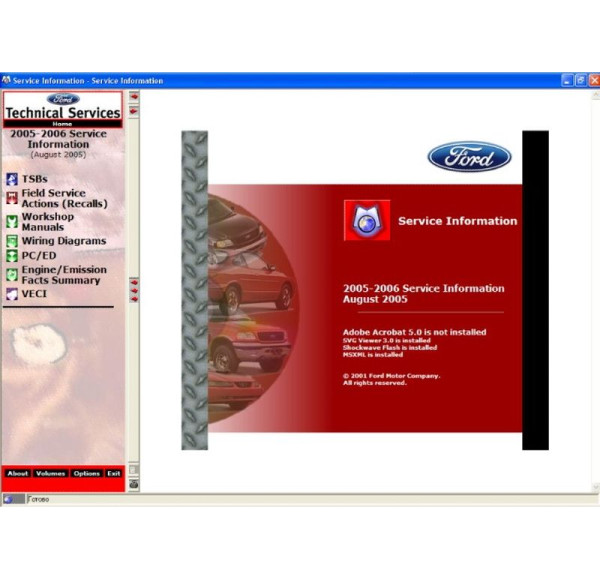600x580 pixels.
Task: Click the Technical Services banner logo
Action: point(62,108)
